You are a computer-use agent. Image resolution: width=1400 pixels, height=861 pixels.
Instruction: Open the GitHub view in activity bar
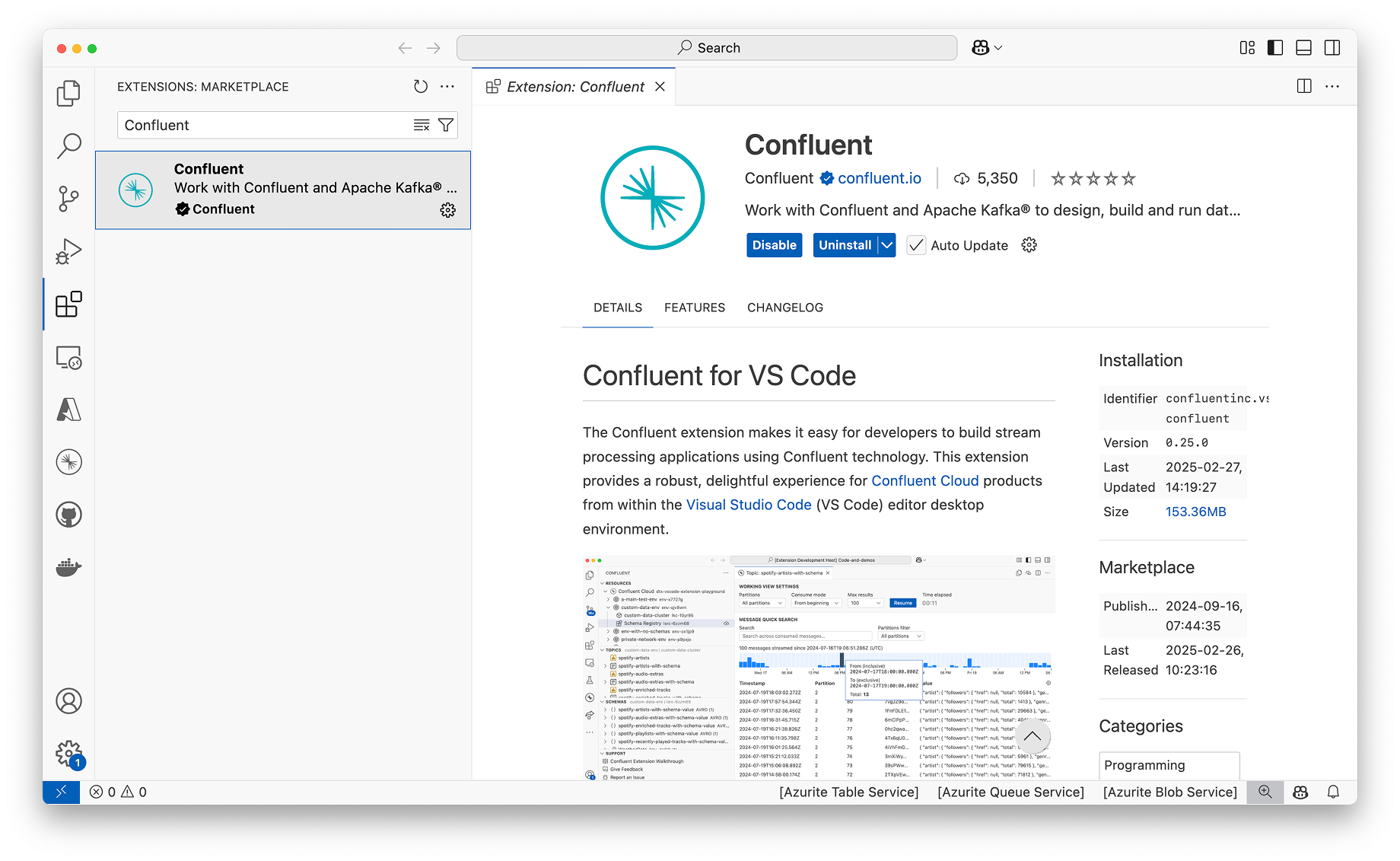(x=68, y=515)
